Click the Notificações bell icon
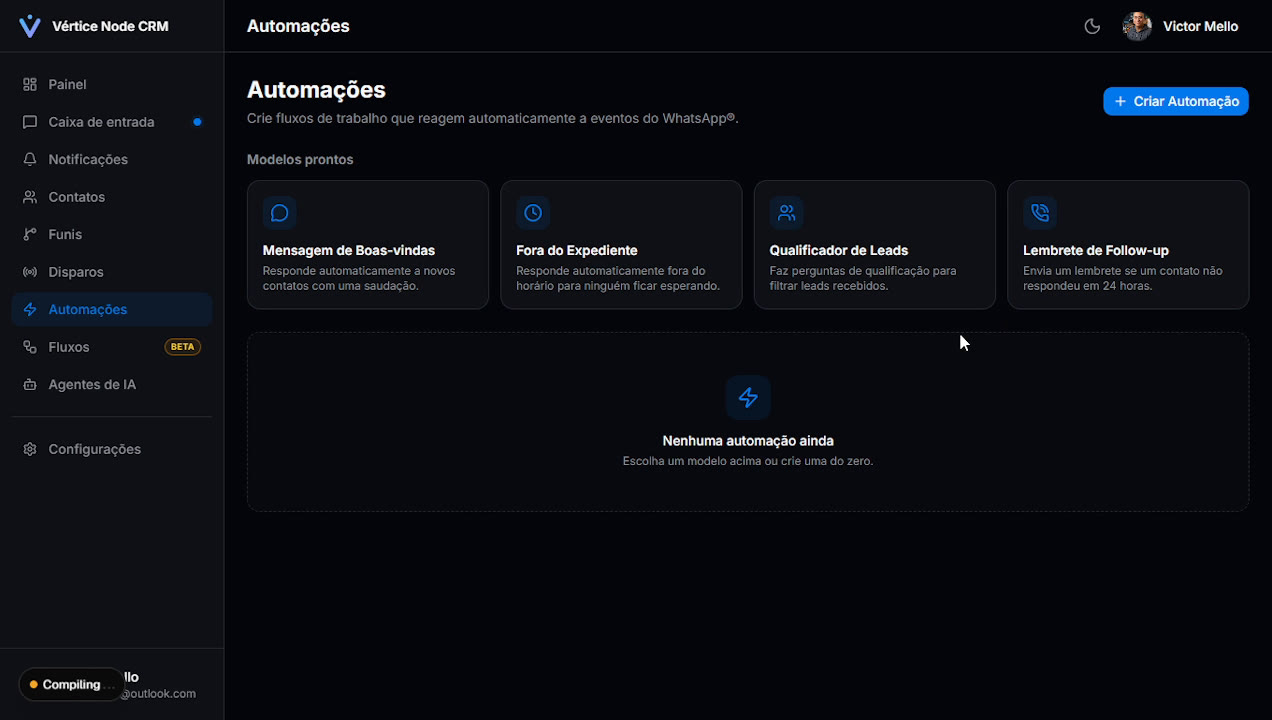 coord(30,159)
